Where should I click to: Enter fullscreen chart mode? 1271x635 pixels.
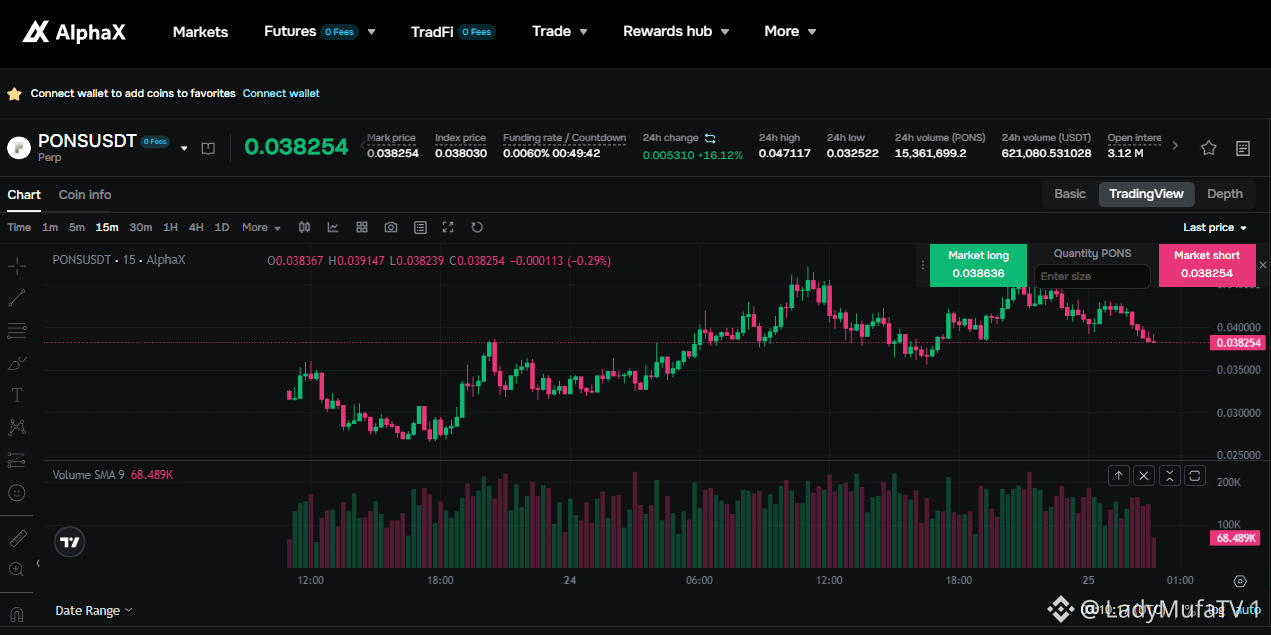[448, 227]
